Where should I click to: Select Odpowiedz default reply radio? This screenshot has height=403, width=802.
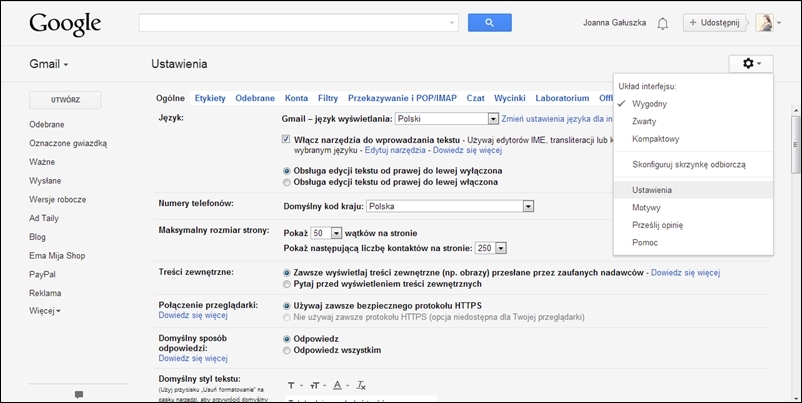tap(287, 339)
